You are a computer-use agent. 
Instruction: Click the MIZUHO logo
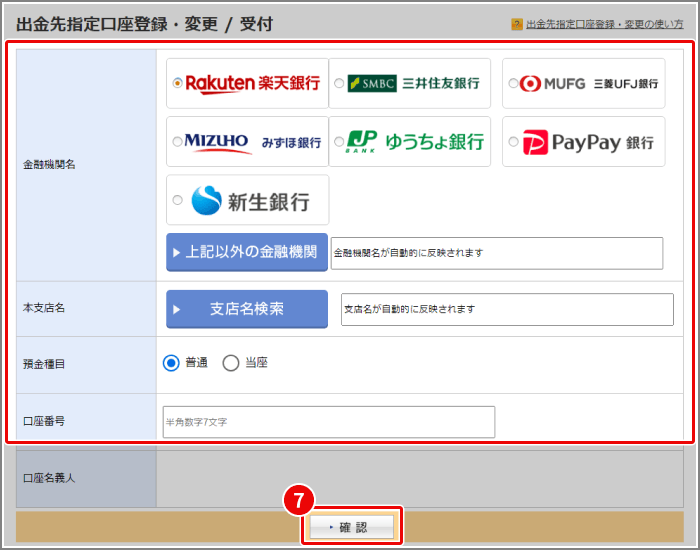[x=217, y=143]
